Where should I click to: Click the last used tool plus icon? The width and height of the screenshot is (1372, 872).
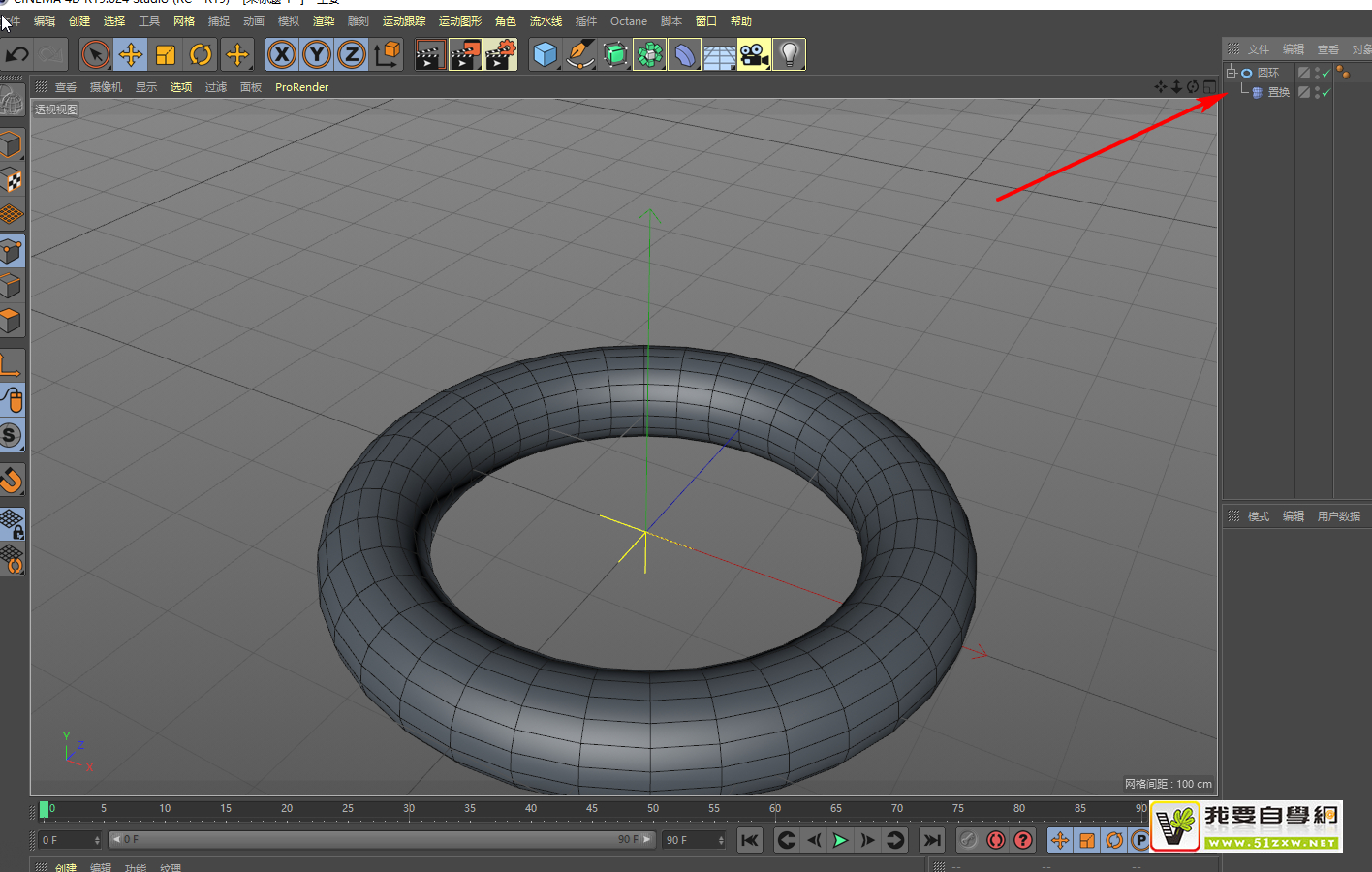[x=236, y=54]
